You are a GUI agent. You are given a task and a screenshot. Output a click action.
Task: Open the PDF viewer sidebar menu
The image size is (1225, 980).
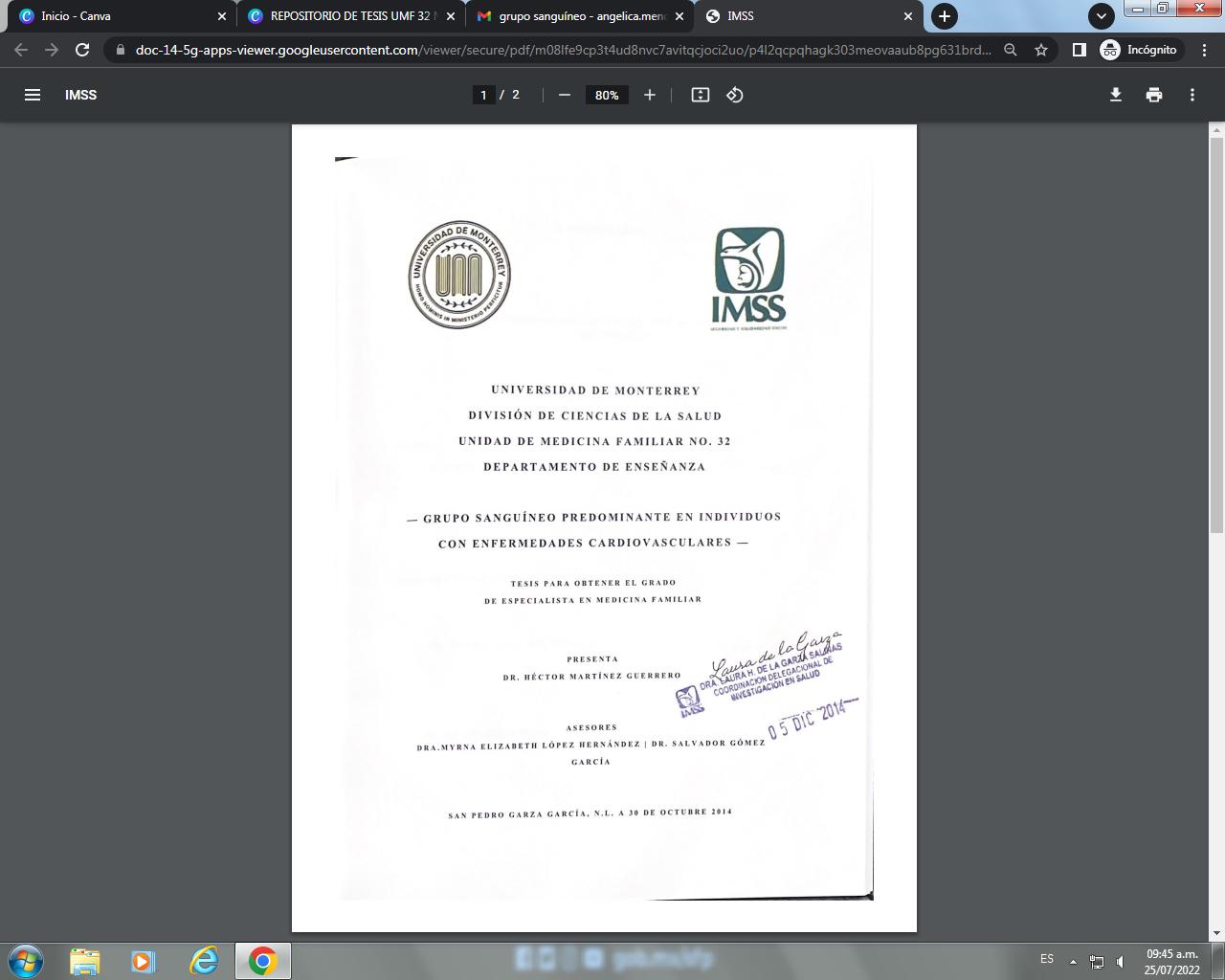[x=33, y=95]
